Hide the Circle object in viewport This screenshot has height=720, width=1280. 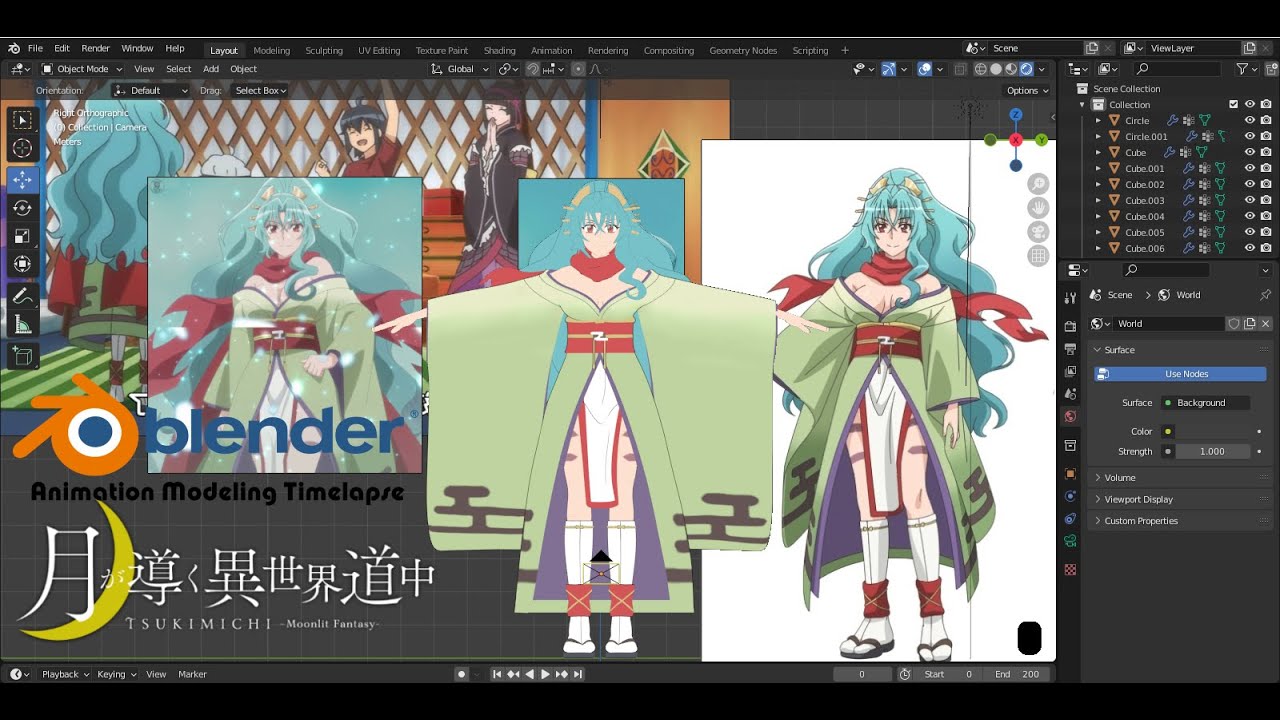[x=1249, y=120]
